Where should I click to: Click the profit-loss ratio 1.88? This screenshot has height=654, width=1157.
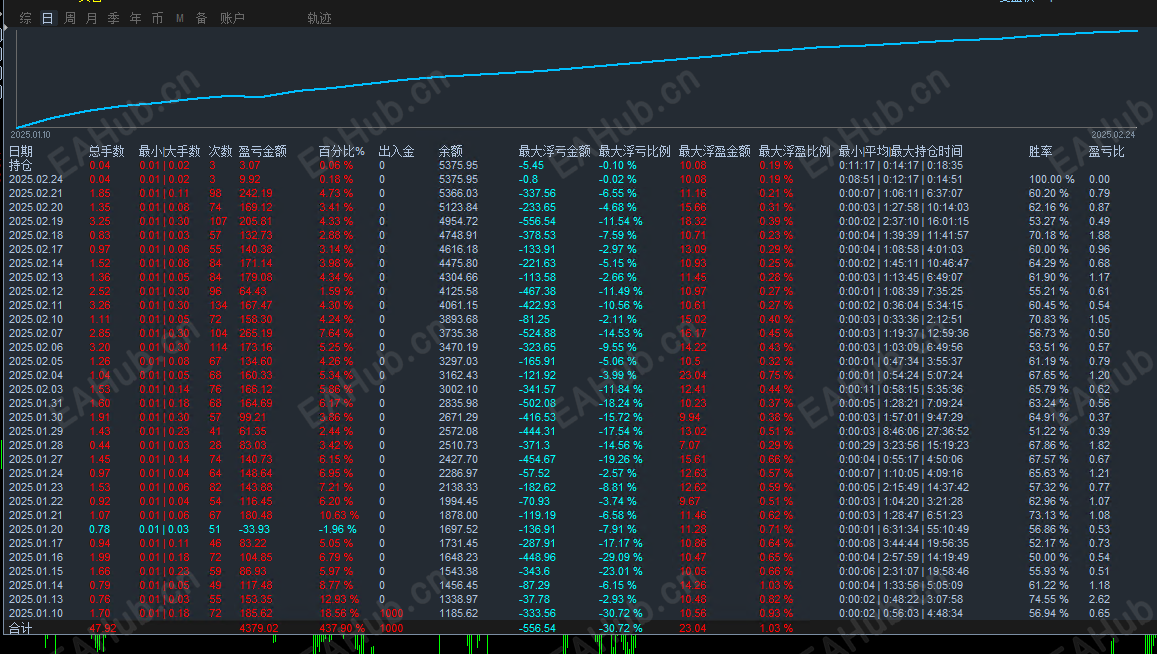[x=1099, y=235]
